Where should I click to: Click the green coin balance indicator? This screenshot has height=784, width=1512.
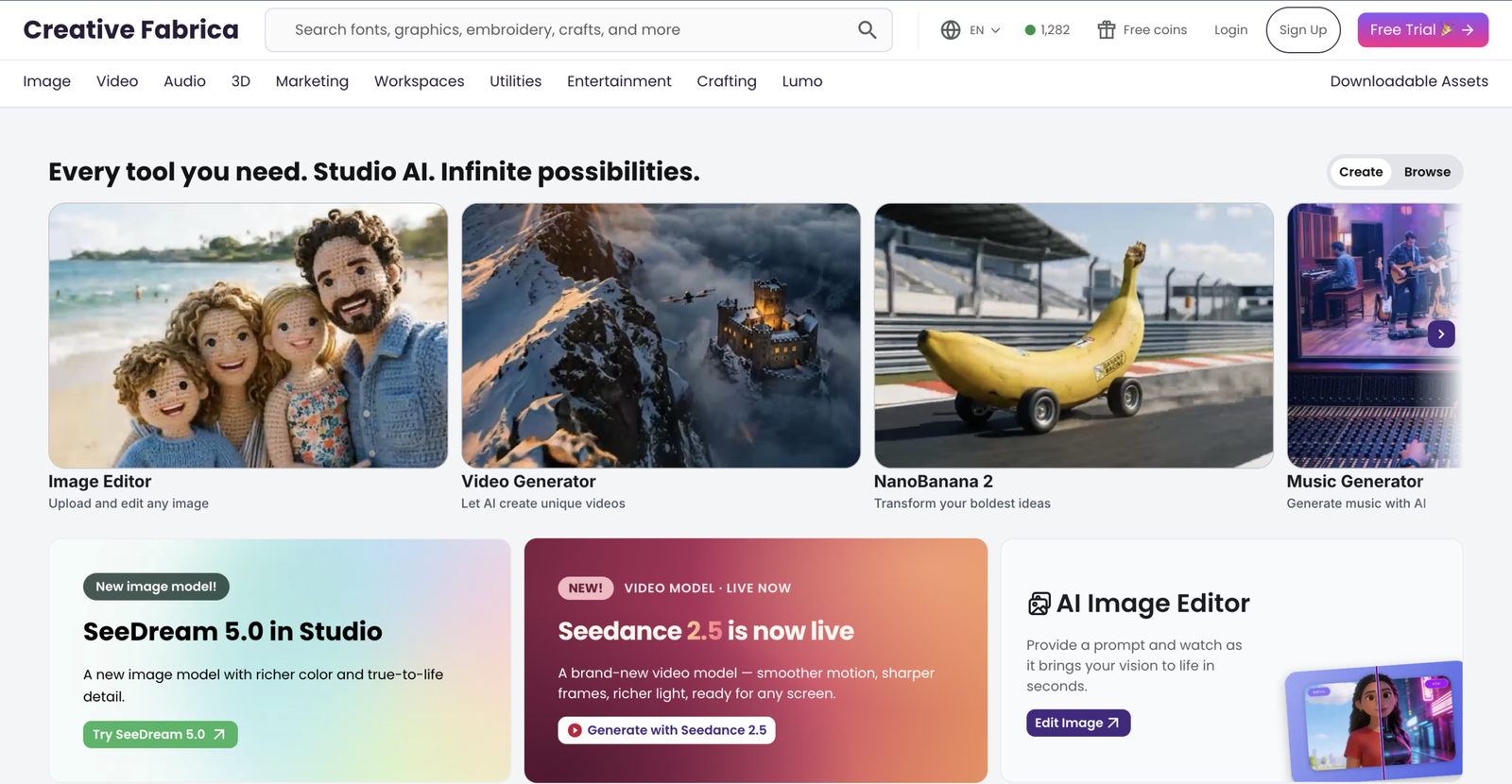point(1030,30)
